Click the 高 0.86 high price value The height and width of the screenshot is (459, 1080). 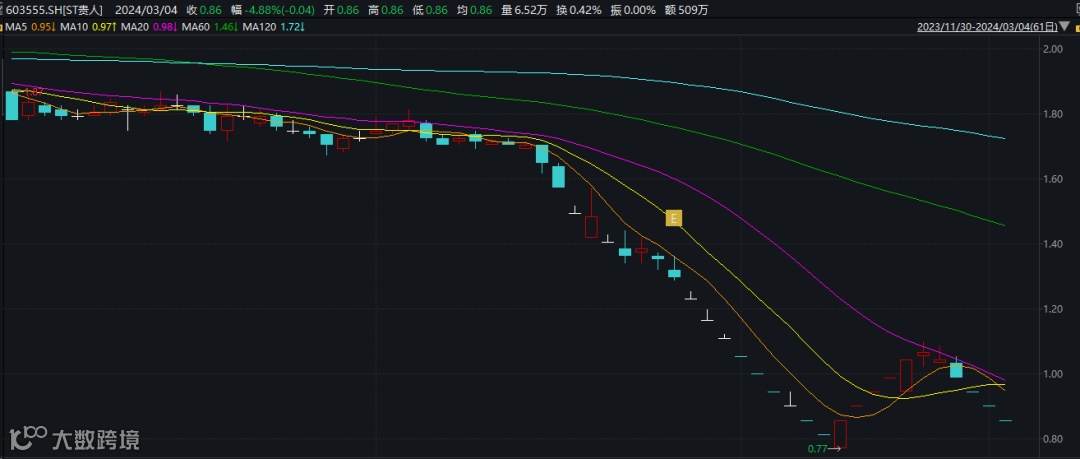point(385,10)
